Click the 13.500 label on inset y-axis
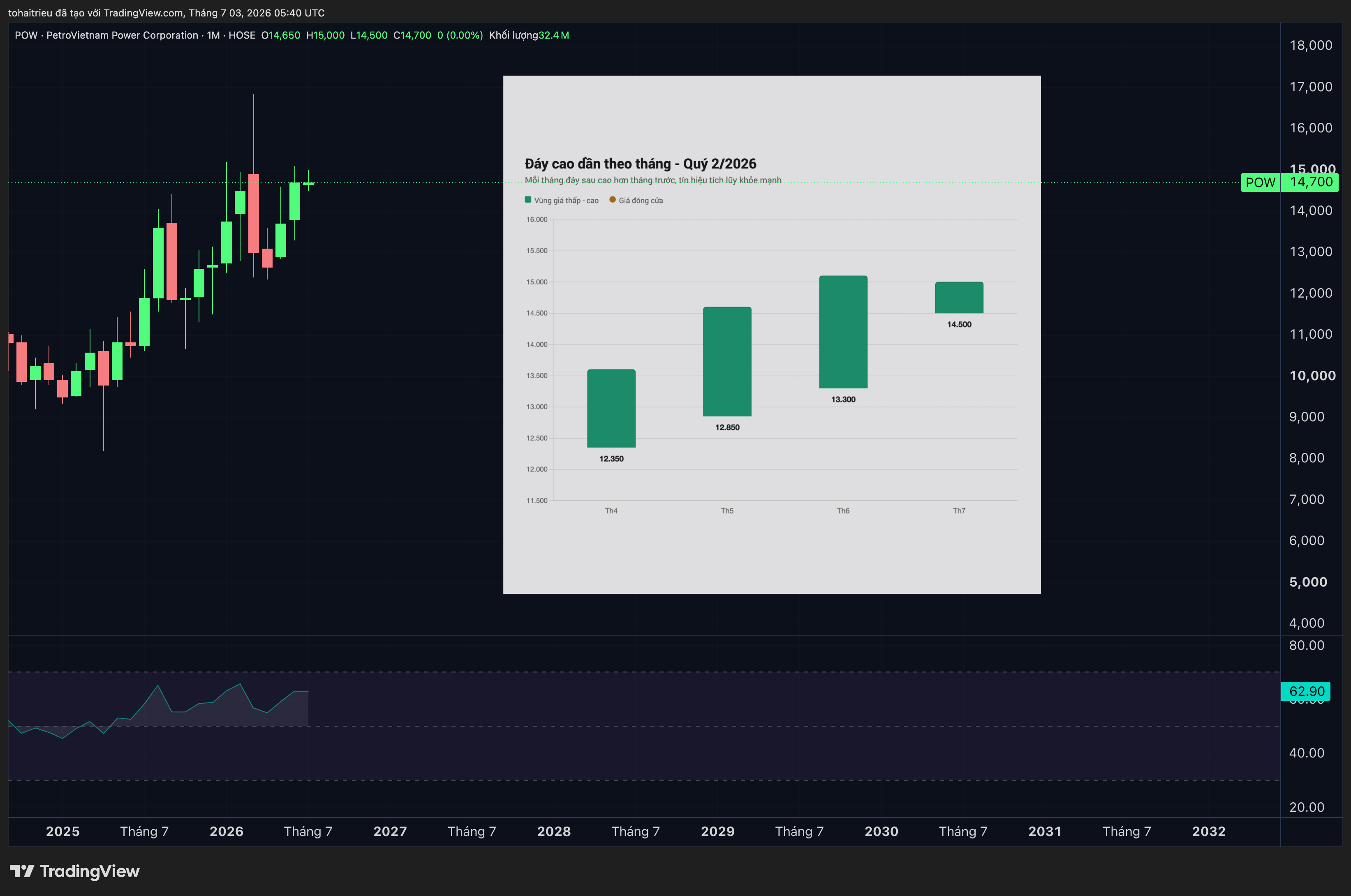Screen dimensions: 1351x896 click(x=537, y=375)
